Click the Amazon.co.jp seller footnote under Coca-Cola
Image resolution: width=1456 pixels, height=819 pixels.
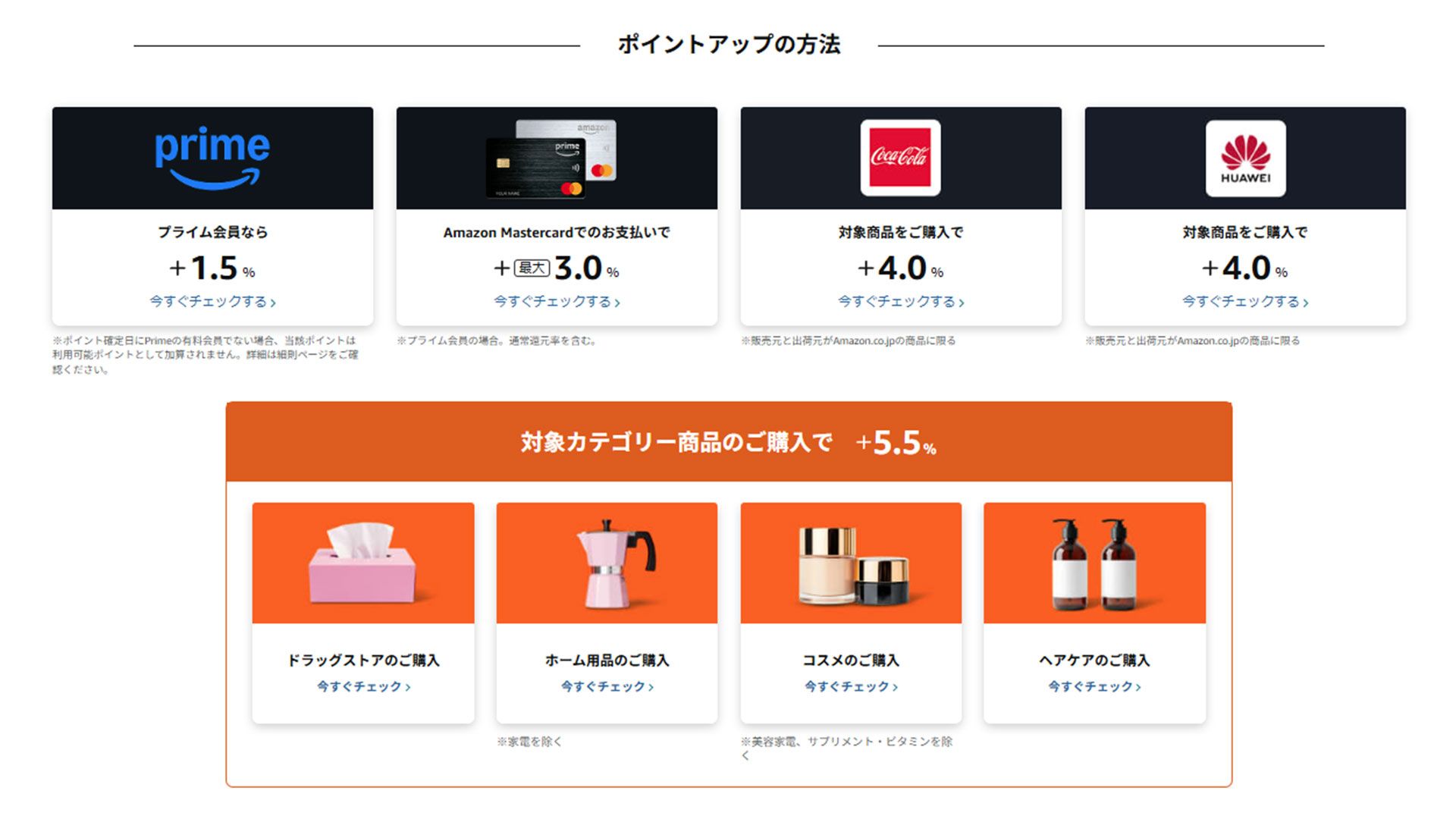click(x=848, y=340)
